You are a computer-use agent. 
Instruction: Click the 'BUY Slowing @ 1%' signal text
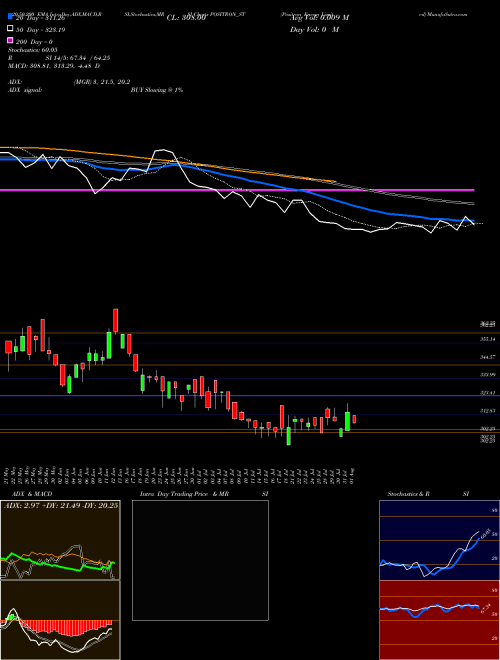pyautogui.click(x=157, y=90)
